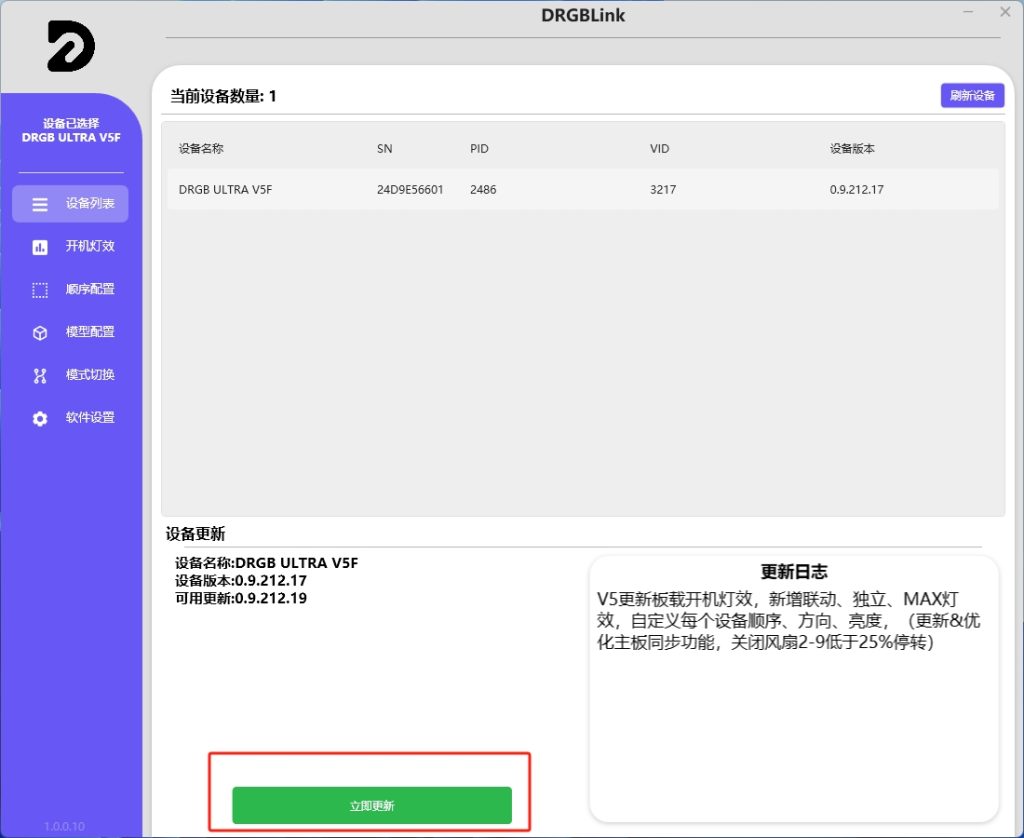This screenshot has height=838, width=1024.
Task: Click device version 0.9.212.17 in table
Action: [x=857, y=189]
